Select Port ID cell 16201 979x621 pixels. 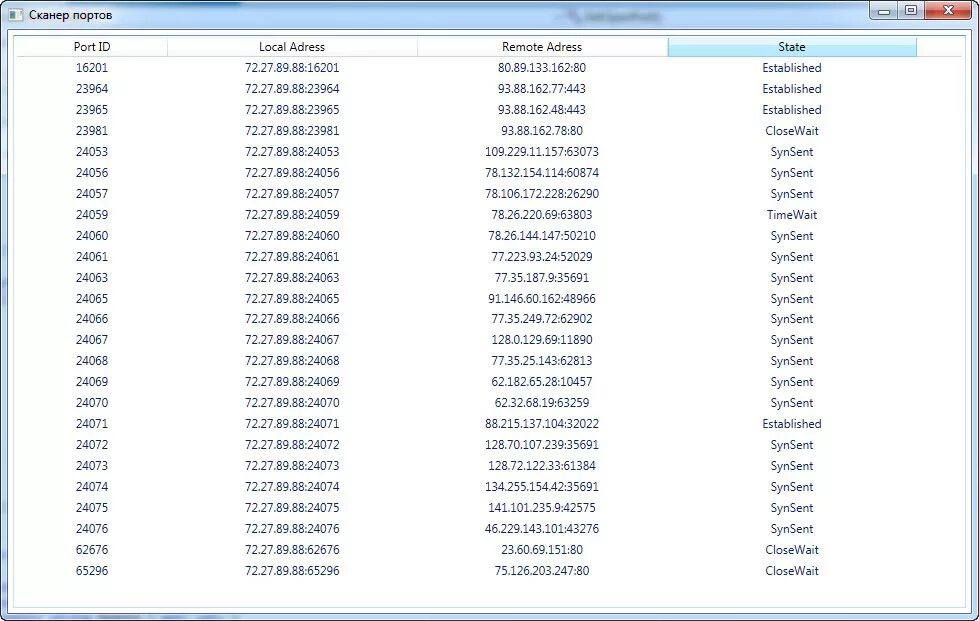[x=92, y=67]
